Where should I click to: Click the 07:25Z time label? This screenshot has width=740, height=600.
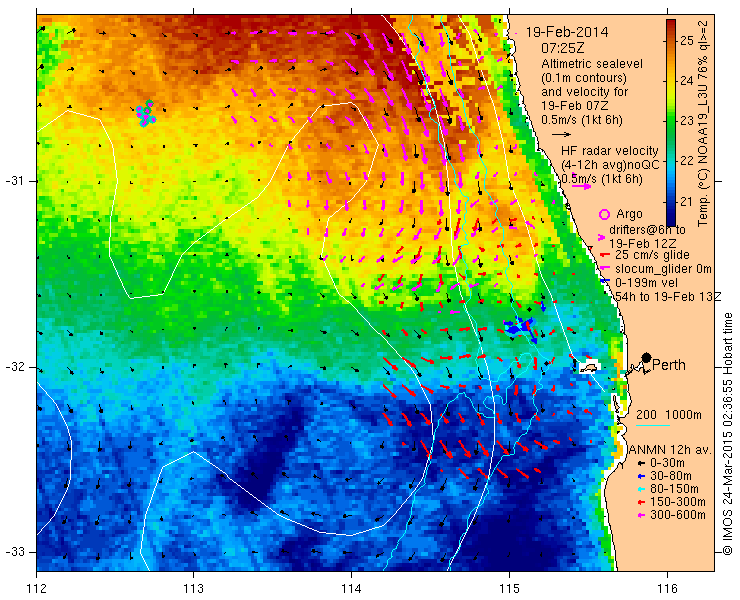click(x=563, y=48)
